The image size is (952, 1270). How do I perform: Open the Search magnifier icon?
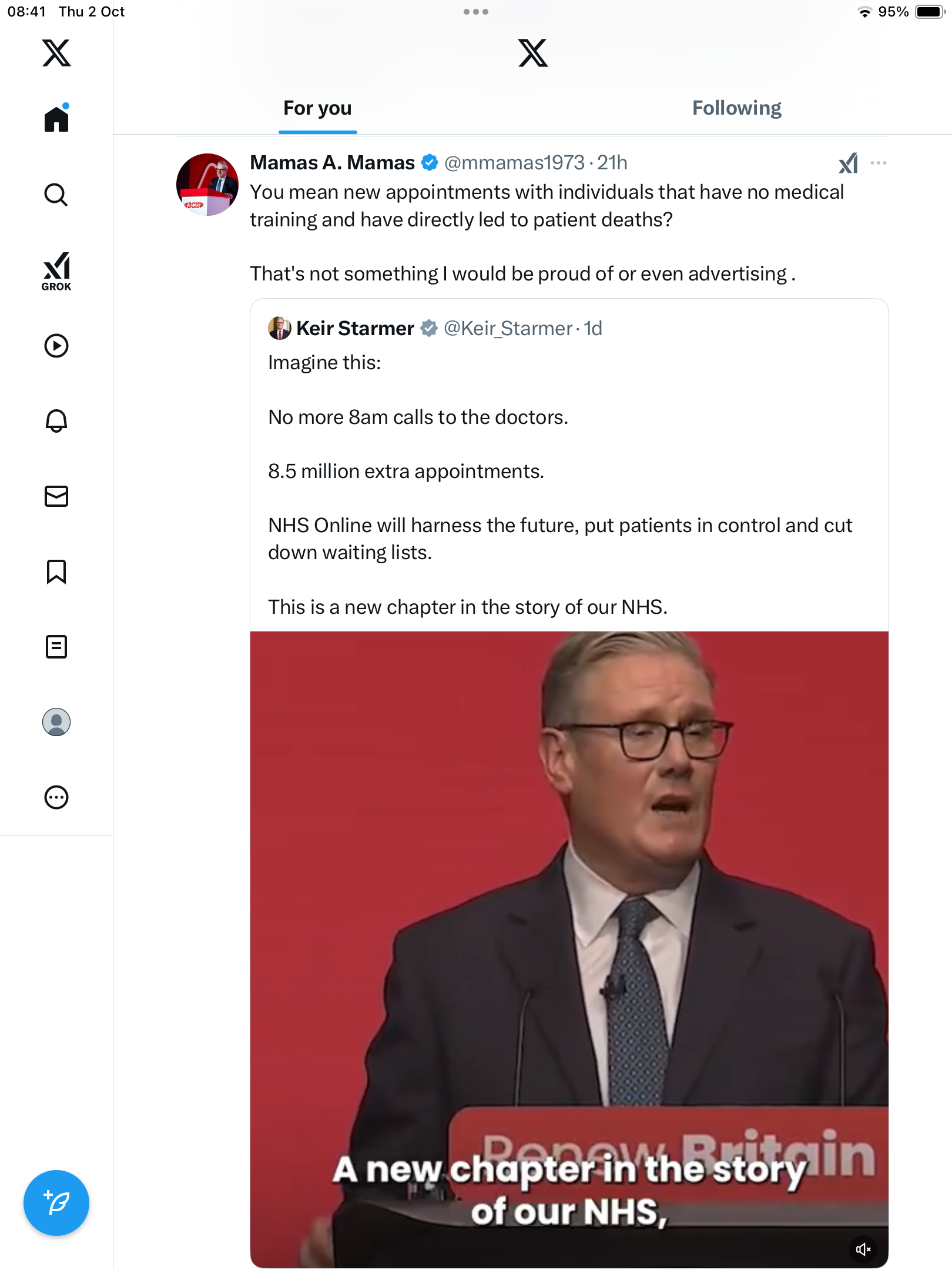click(x=56, y=195)
